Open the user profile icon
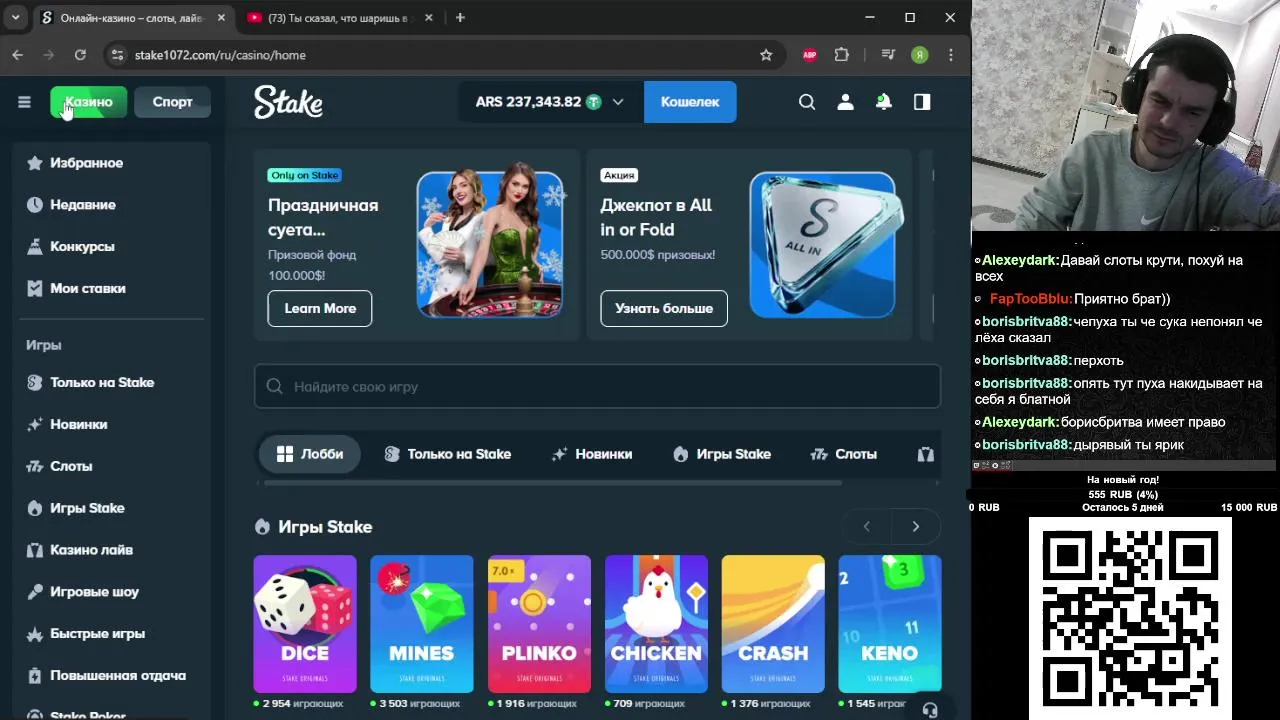Viewport: 1280px width, 720px height. (845, 102)
